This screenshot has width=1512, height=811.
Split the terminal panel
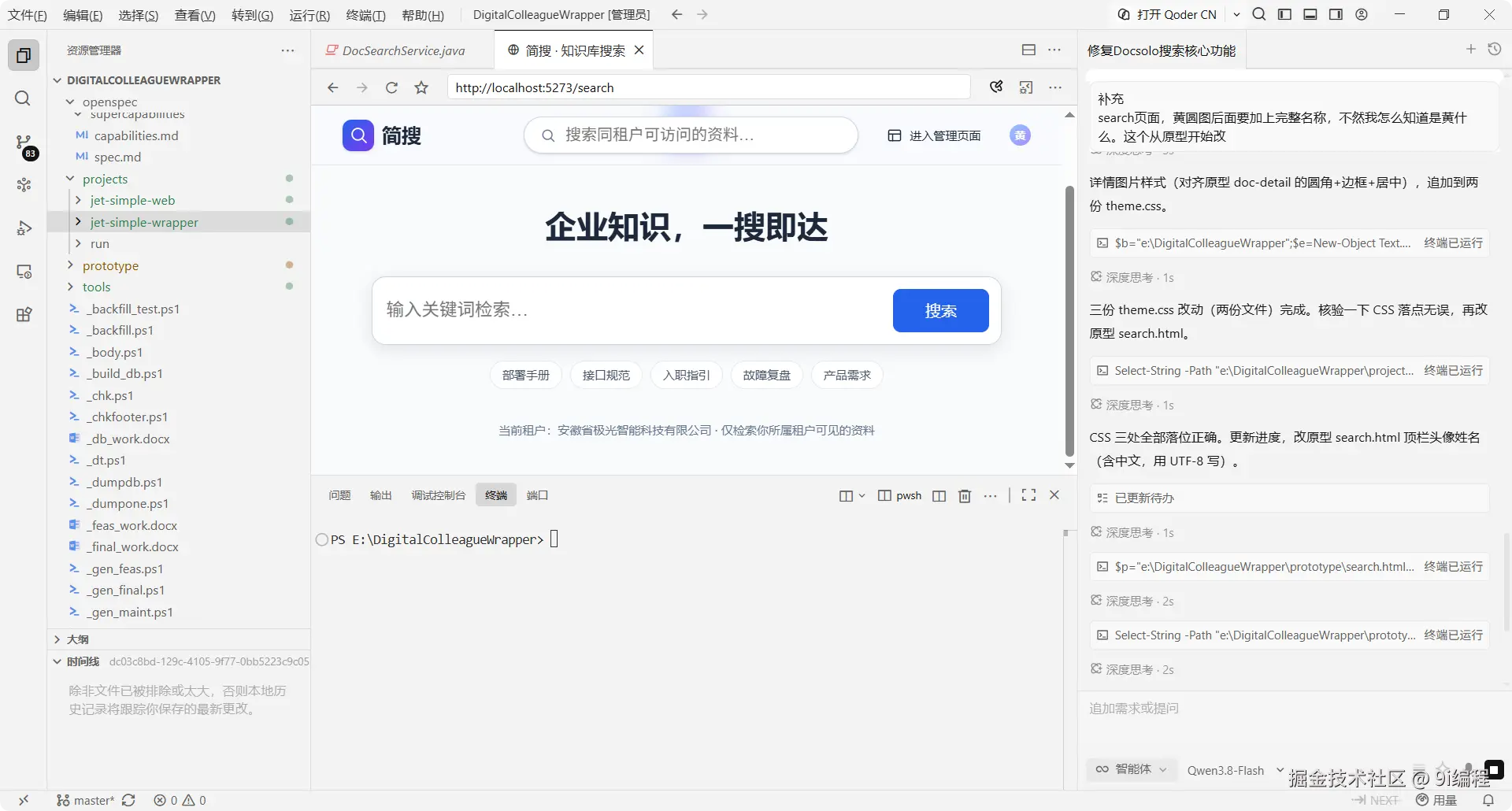pyautogui.click(x=939, y=495)
